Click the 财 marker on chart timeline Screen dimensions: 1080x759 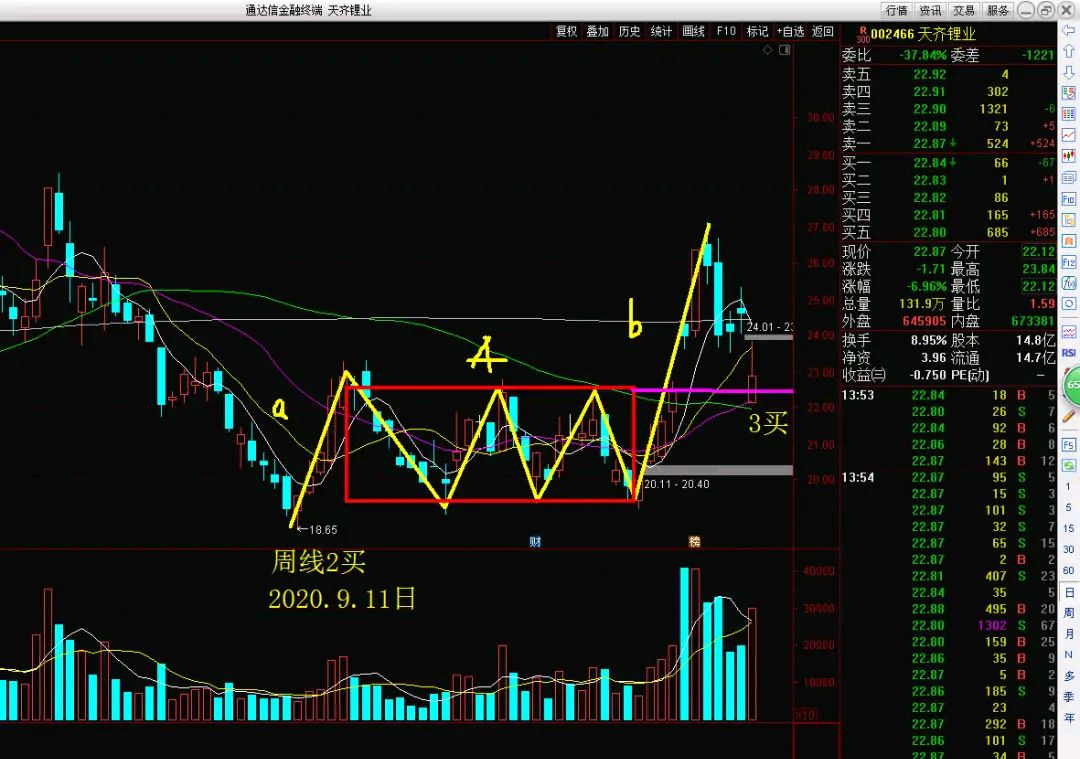tap(535, 542)
